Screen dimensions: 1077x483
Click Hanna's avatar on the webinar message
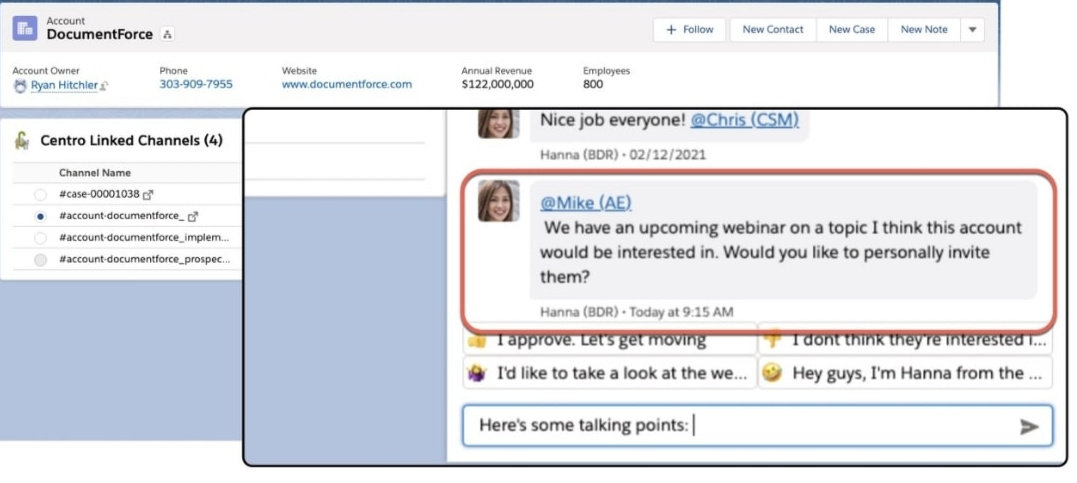pos(499,201)
